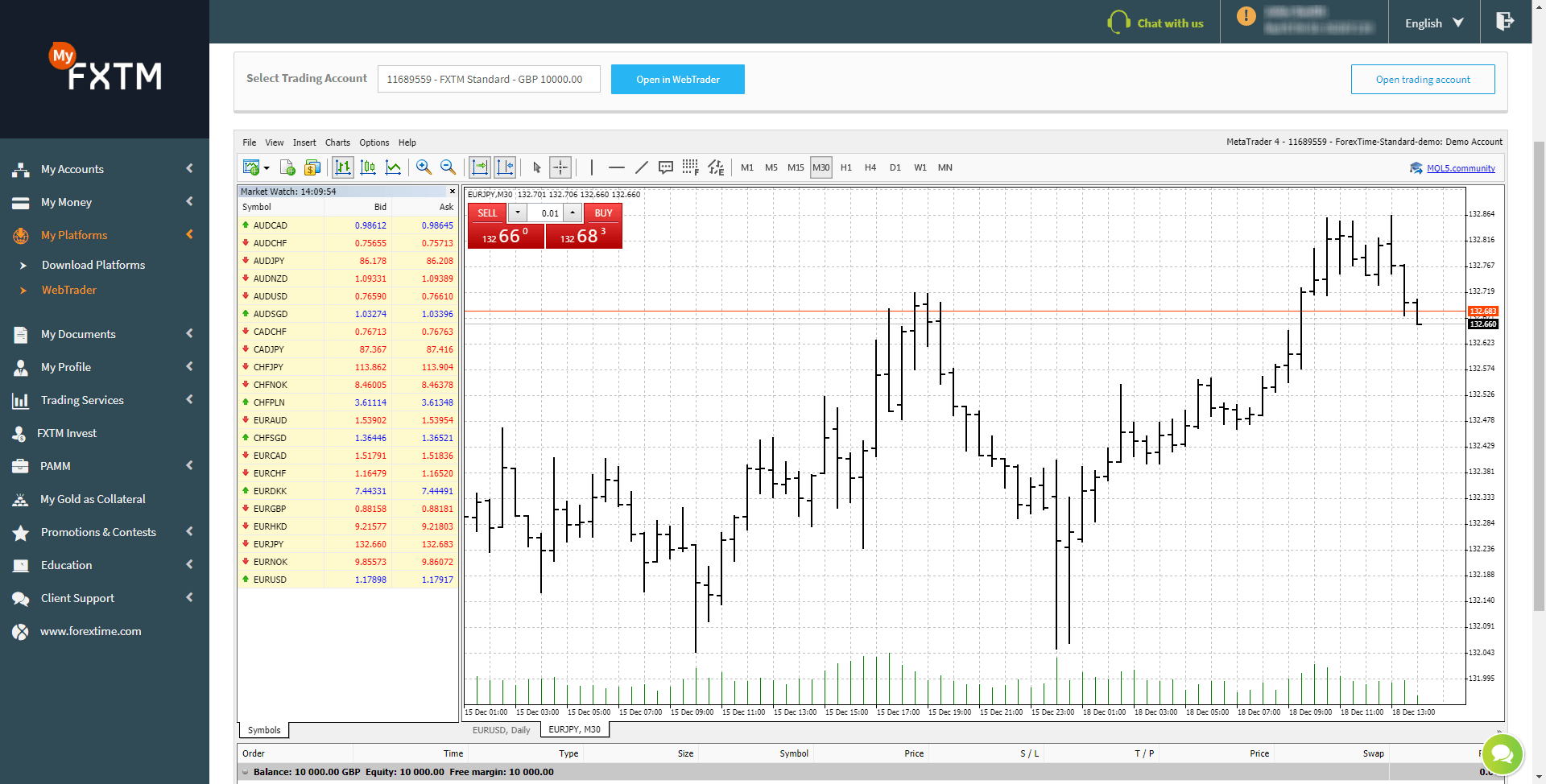Open the Charts menu

pos(337,142)
